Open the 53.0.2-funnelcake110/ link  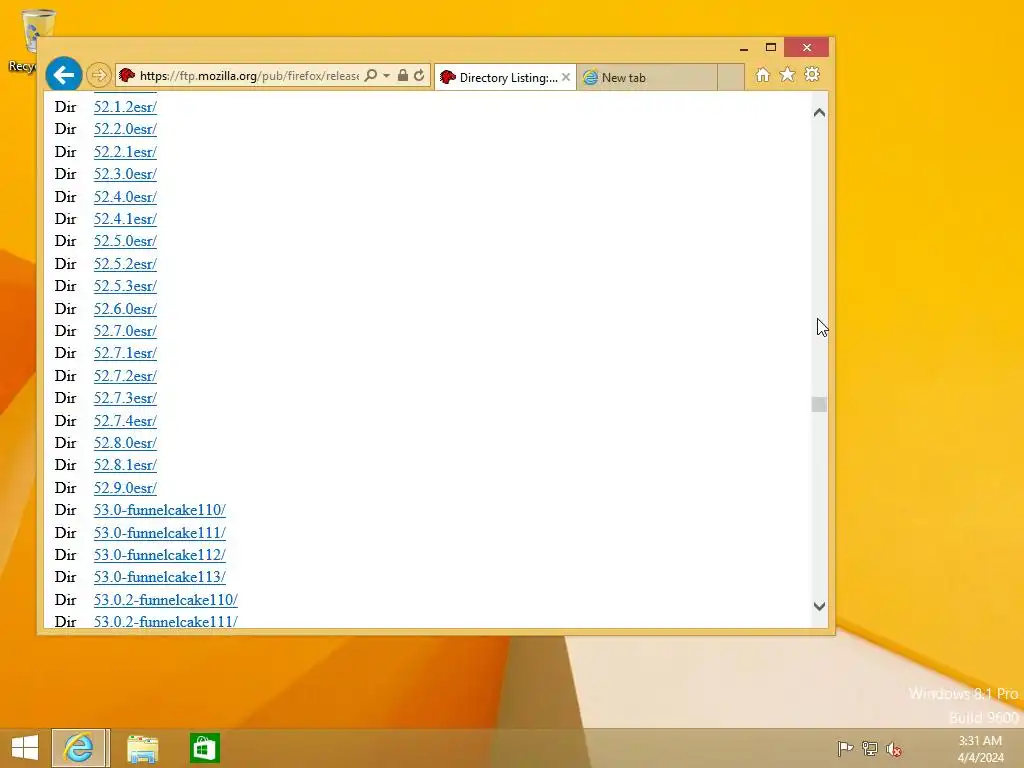click(x=165, y=600)
